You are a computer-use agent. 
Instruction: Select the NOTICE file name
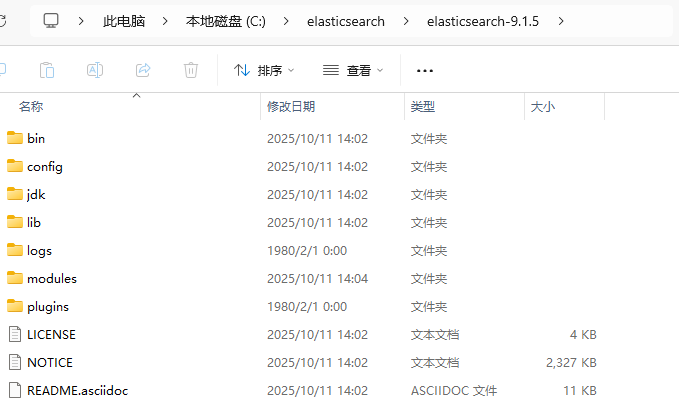[50, 362]
